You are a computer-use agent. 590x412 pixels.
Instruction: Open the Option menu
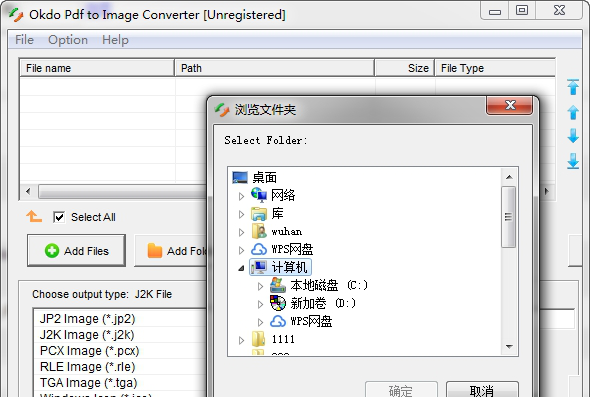point(68,40)
